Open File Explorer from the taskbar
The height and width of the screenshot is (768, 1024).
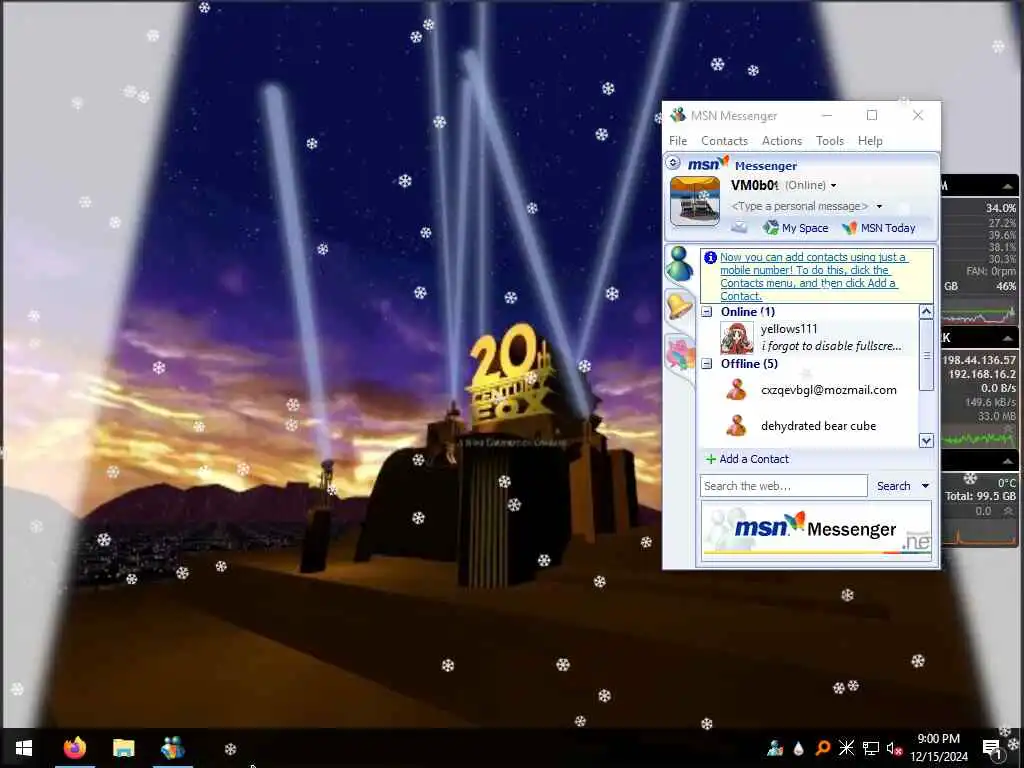(123, 748)
